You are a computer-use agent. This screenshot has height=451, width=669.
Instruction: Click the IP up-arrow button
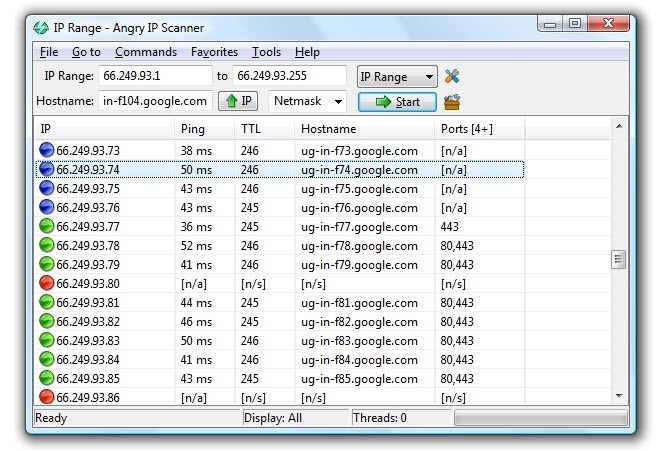pos(238,101)
